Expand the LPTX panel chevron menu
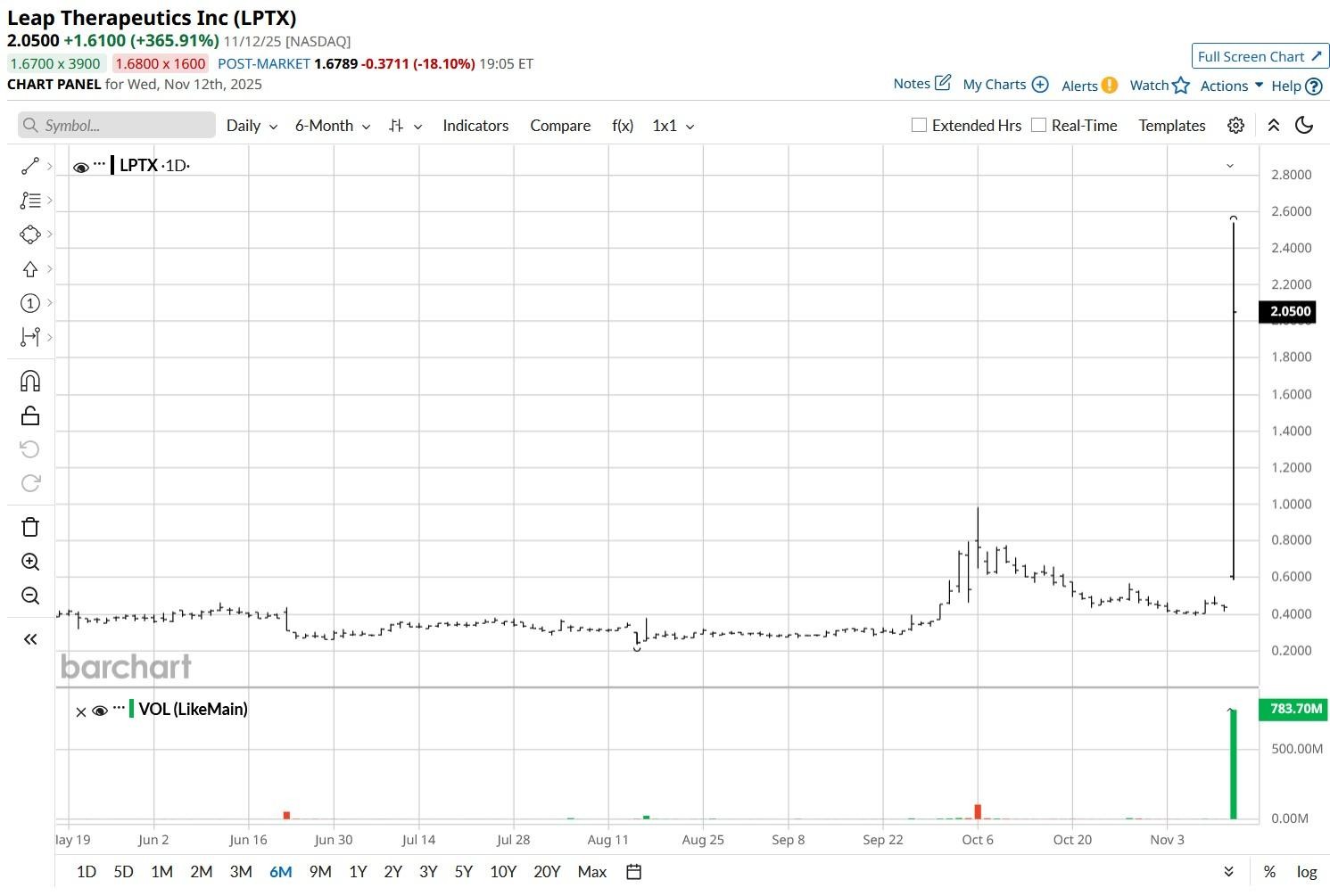The image size is (1330, 896). pyautogui.click(x=1230, y=166)
